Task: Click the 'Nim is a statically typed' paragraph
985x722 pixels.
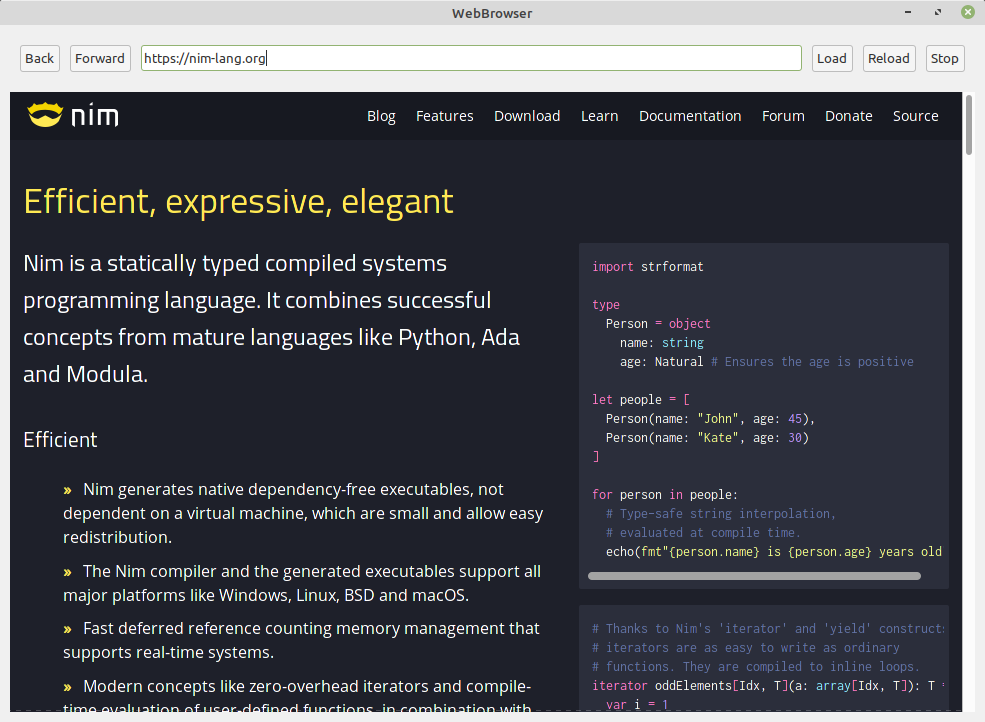Action: (x=271, y=319)
